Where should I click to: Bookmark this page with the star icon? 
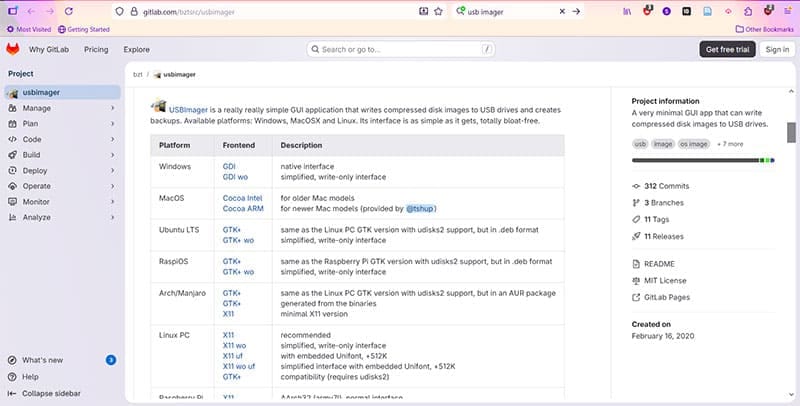(x=438, y=11)
